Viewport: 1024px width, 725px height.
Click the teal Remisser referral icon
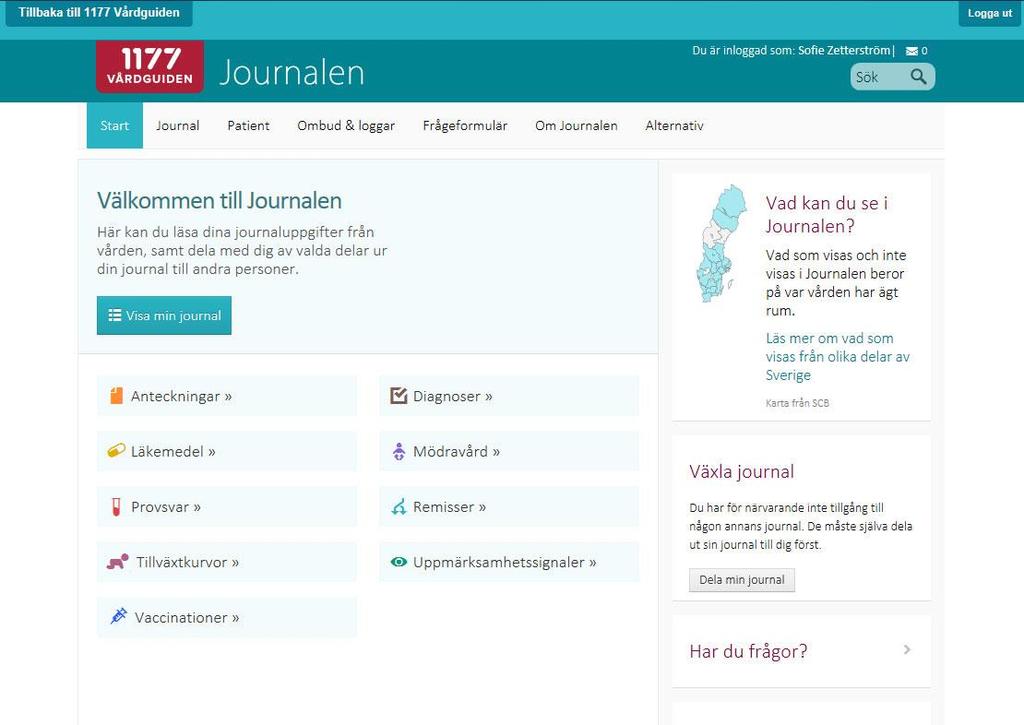(x=398, y=507)
